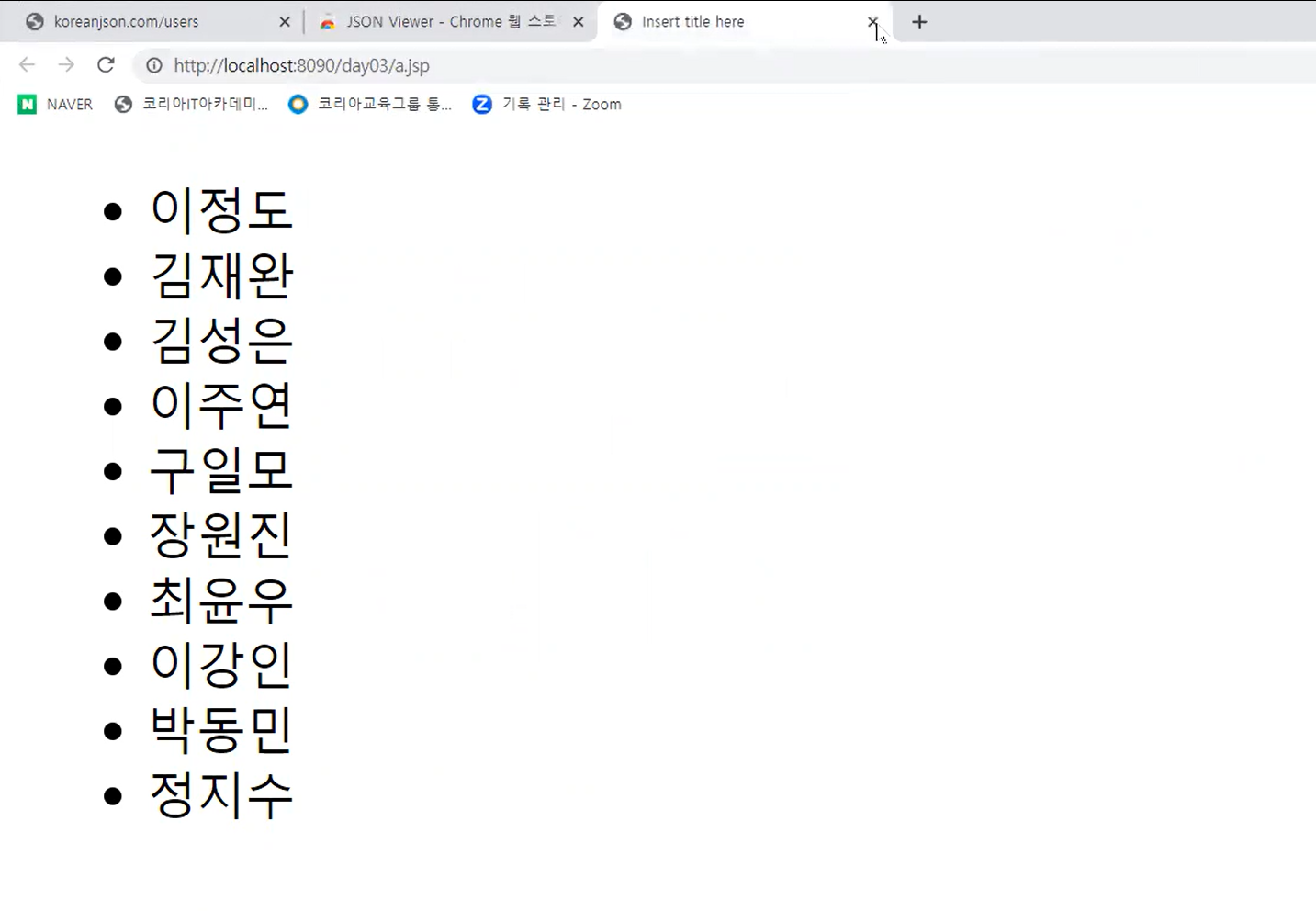Screen dimensions: 1316x911
Task: Click the list item 최윤우
Action: pyautogui.click(x=221, y=600)
